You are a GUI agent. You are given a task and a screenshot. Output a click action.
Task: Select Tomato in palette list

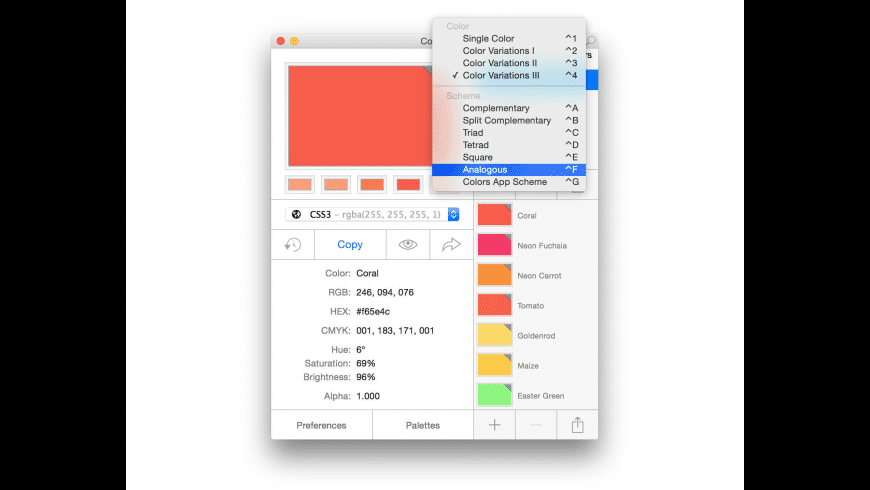536,305
